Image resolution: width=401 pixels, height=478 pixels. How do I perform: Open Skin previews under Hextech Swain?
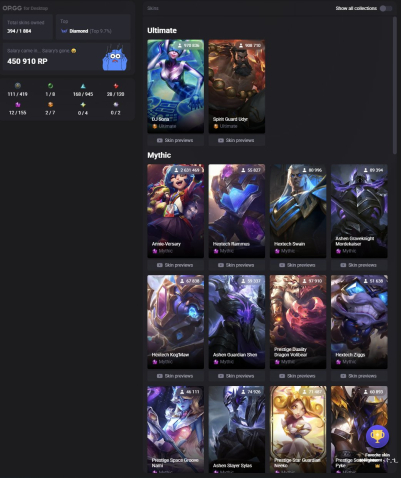(x=298, y=265)
